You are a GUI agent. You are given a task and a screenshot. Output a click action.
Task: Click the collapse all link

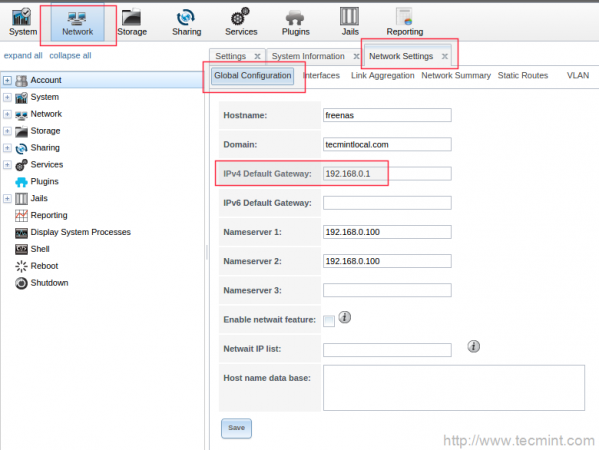[70, 55]
